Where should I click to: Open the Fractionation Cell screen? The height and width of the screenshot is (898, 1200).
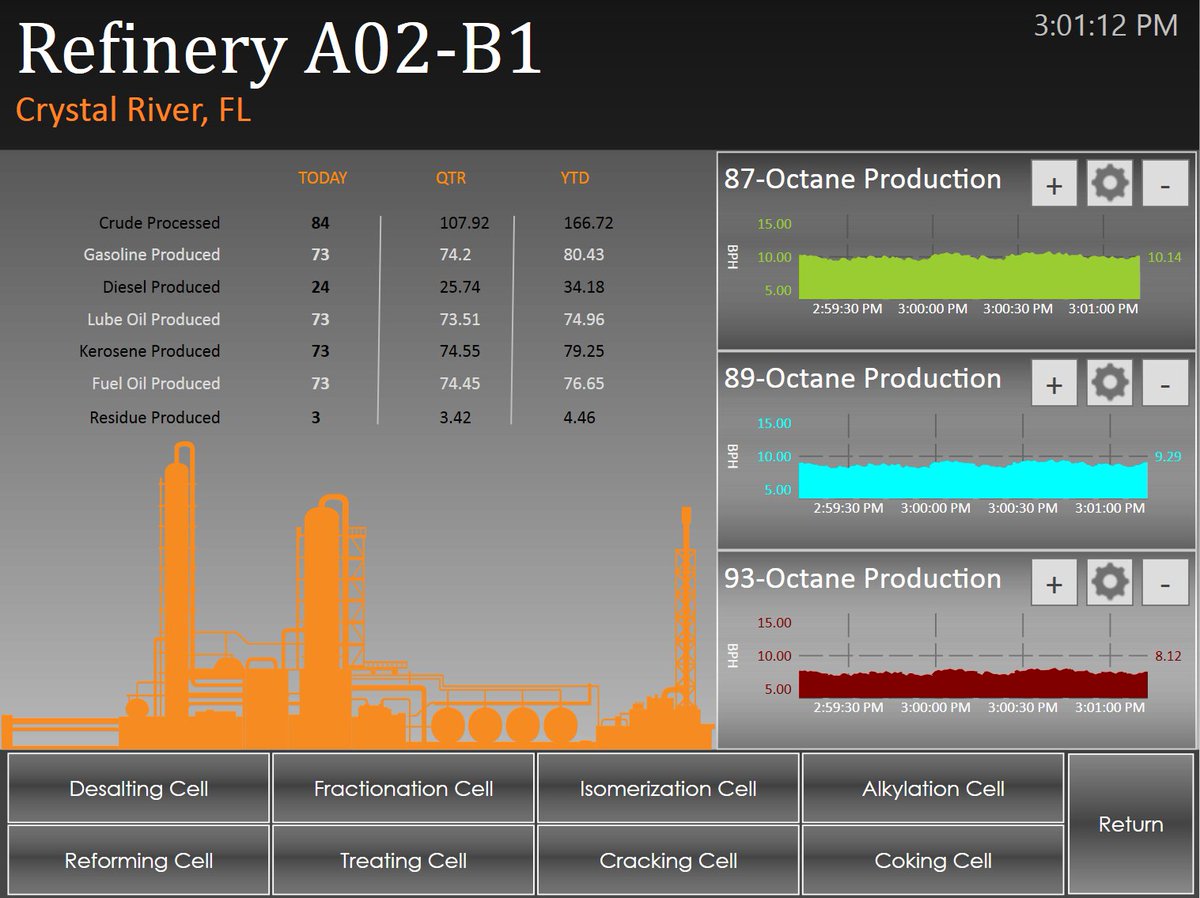pos(404,788)
